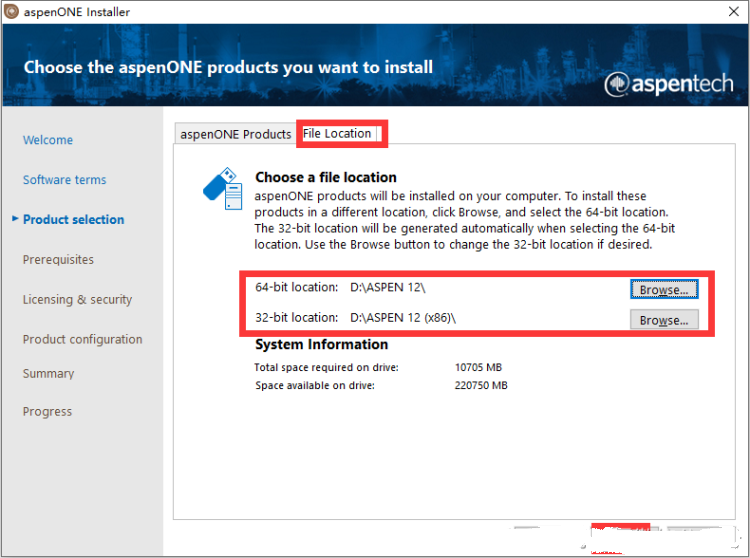750x558 pixels.
Task: Click the System Information heading
Action: pos(321,344)
